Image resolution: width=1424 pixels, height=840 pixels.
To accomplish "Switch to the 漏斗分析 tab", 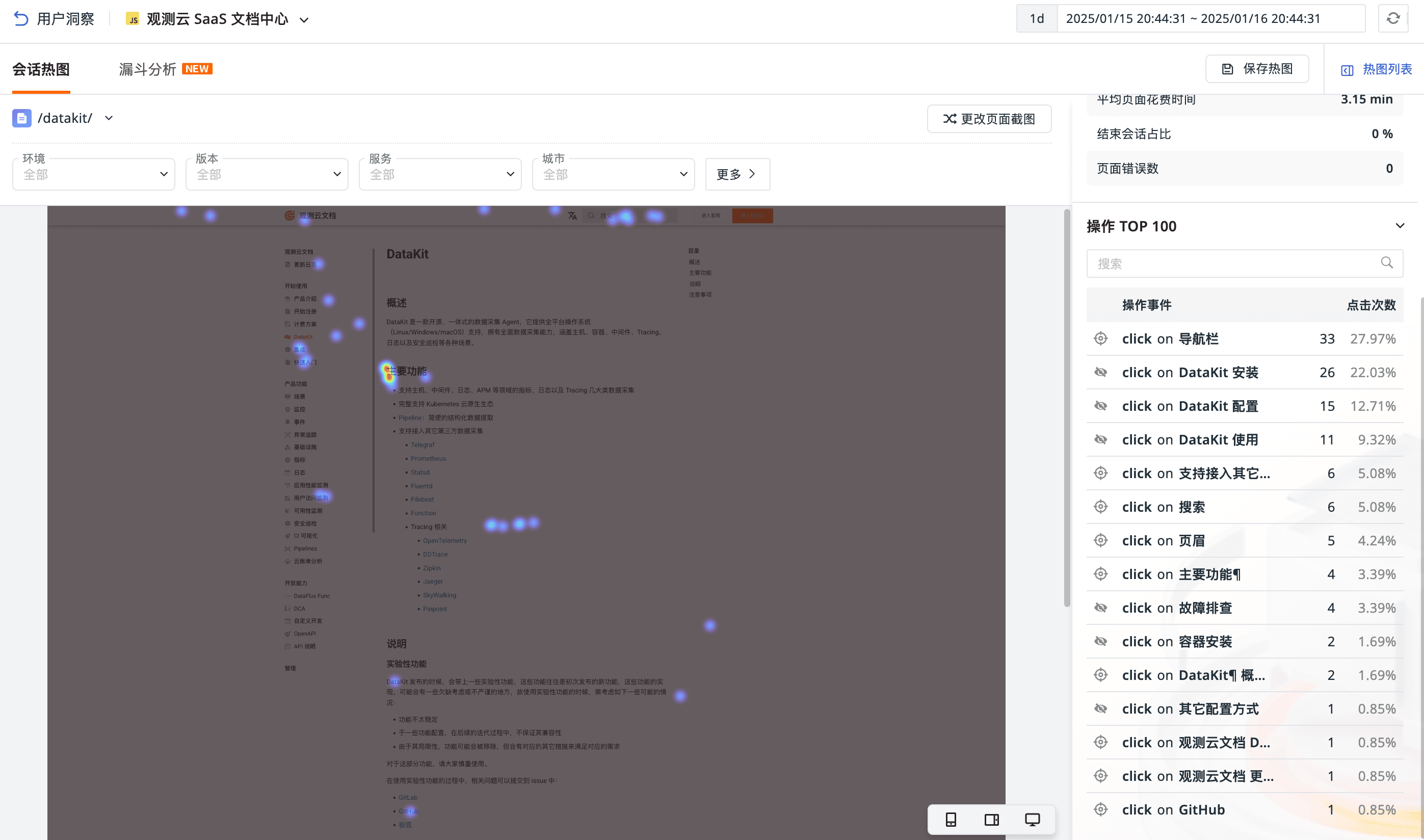I will pyautogui.click(x=148, y=69).
